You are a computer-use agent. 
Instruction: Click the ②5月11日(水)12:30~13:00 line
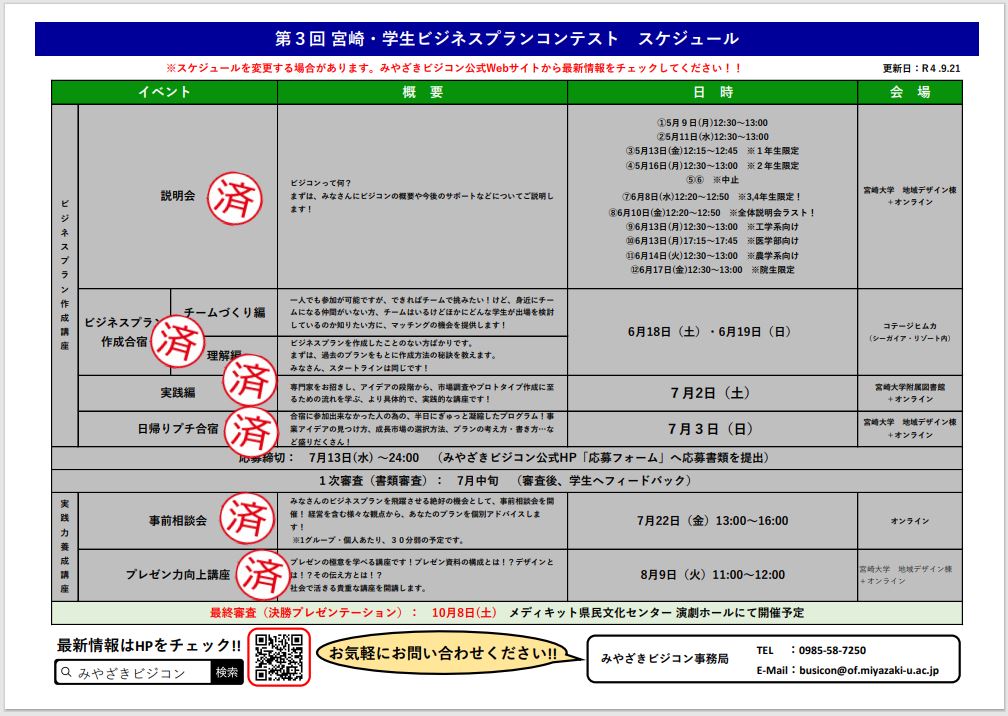712,137
